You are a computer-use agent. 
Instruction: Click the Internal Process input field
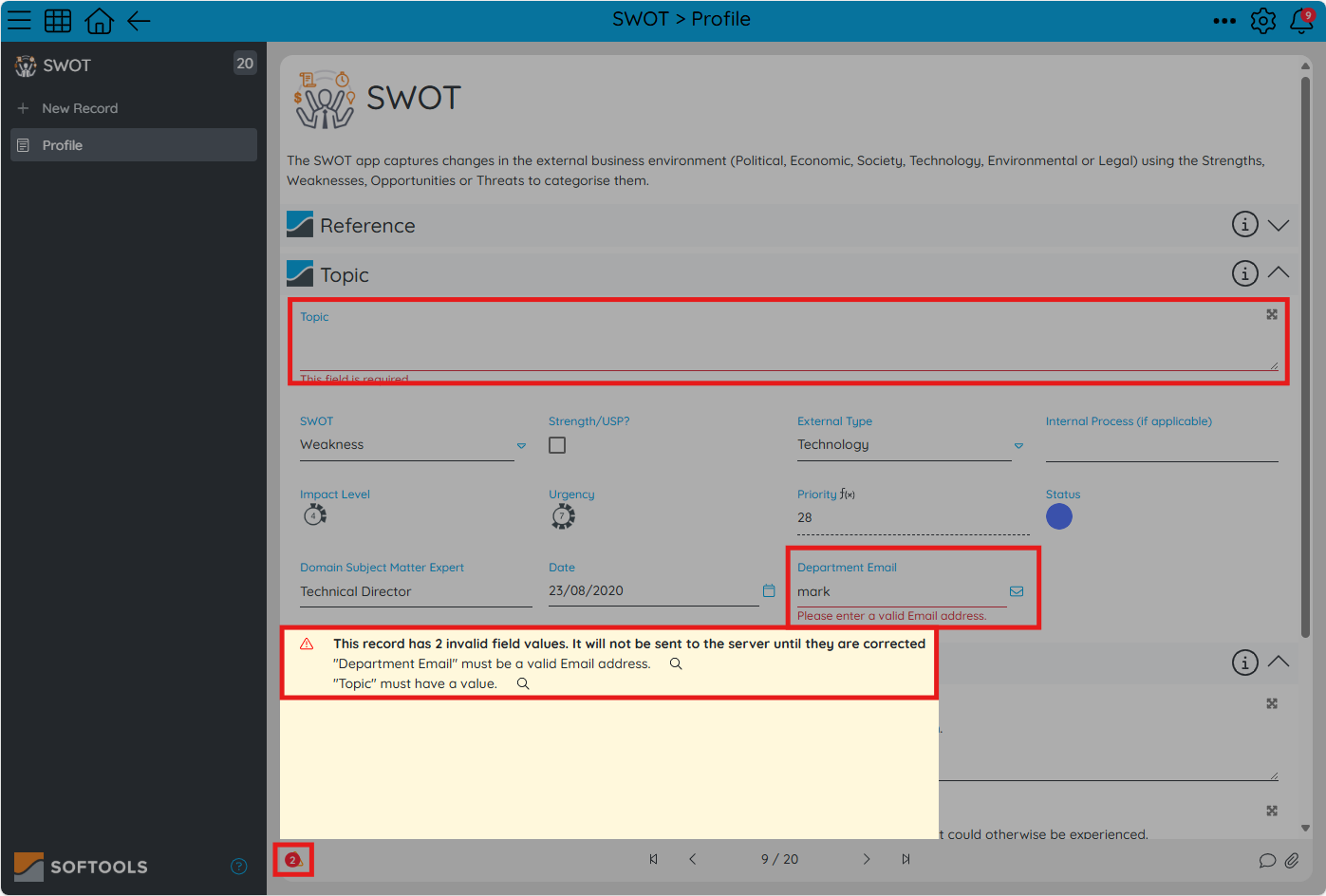[1162, 446]
